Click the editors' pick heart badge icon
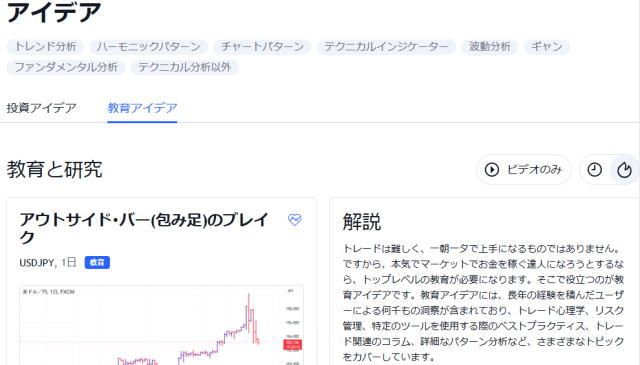The height and width of the screenshot is (365, 640). pyautogui.click(x=295, y=220)
